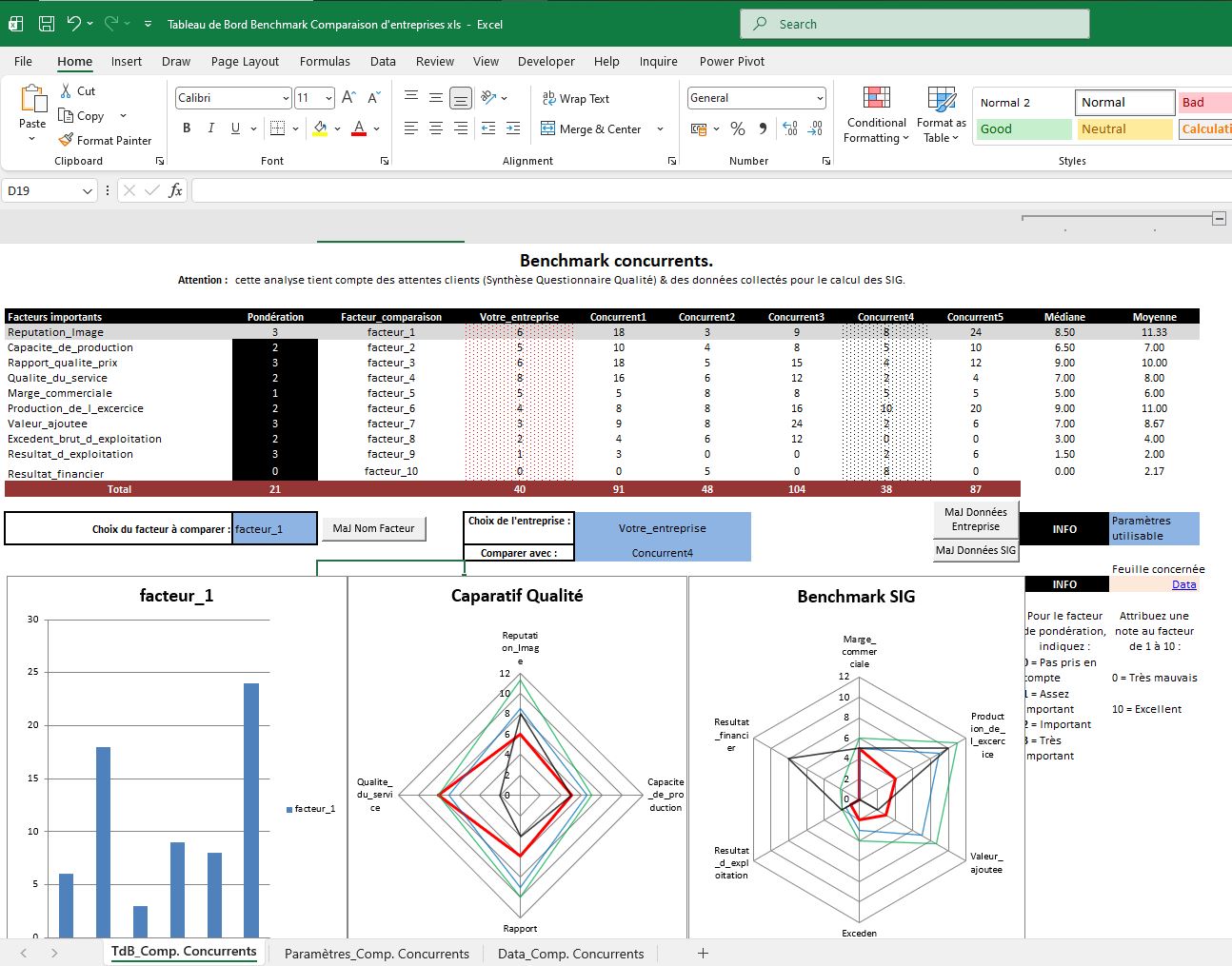Open Format as Table gallery
This screenshot has width=1232, height=966.
click(942, 115)
